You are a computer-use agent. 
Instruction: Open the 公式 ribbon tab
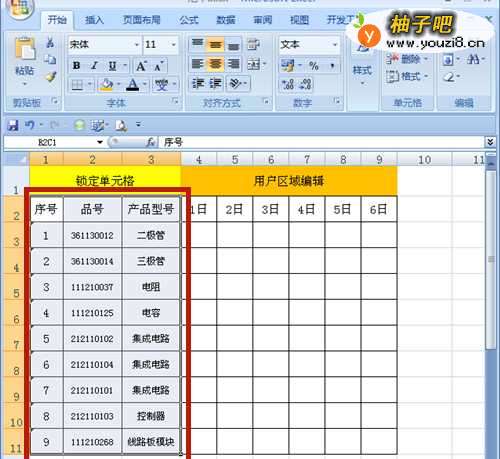click(189, 20)
